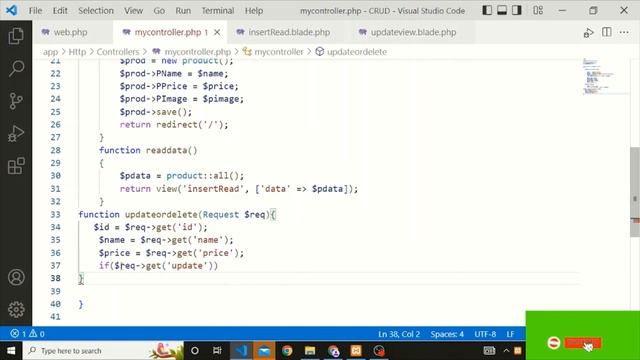Open the Run and Debug view

(16, 133)
